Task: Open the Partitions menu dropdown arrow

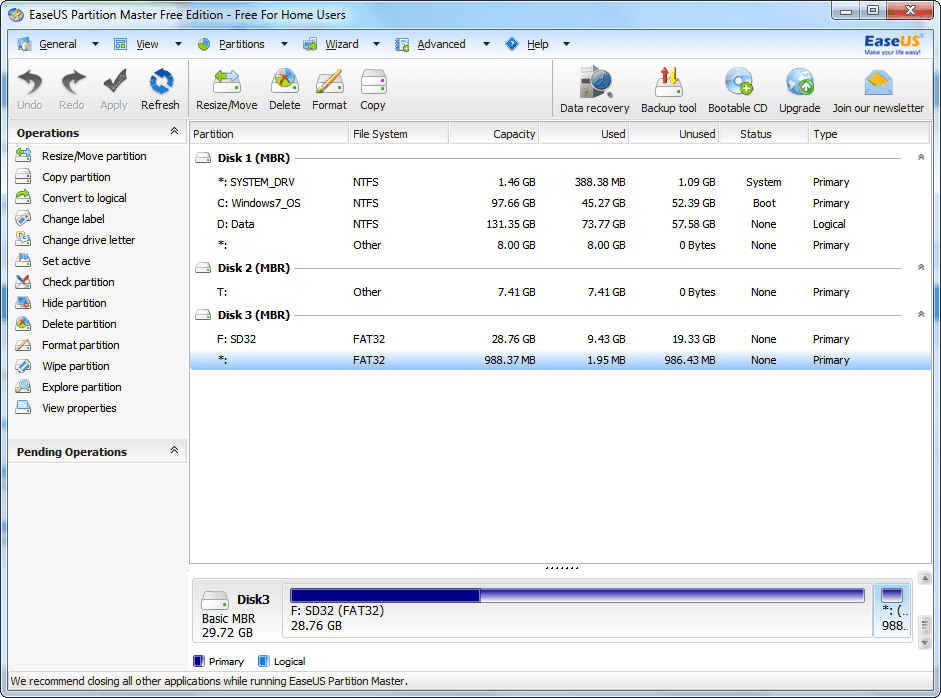Action: click(x=284, y=44)
